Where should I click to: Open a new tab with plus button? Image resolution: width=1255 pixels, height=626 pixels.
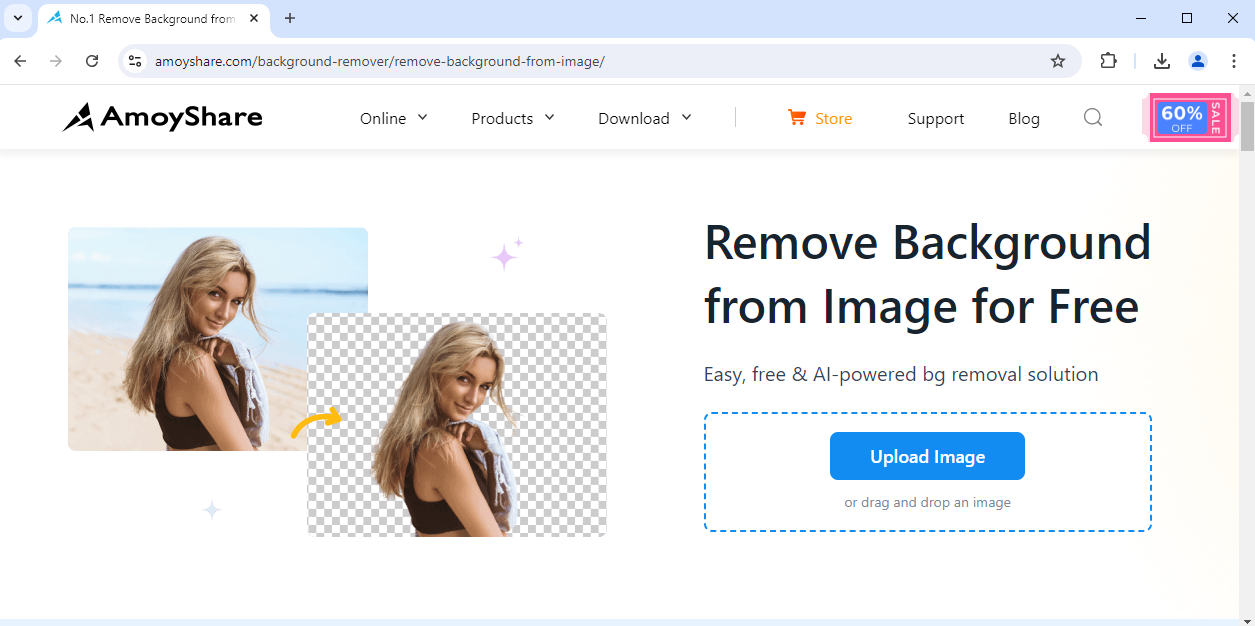290,18
